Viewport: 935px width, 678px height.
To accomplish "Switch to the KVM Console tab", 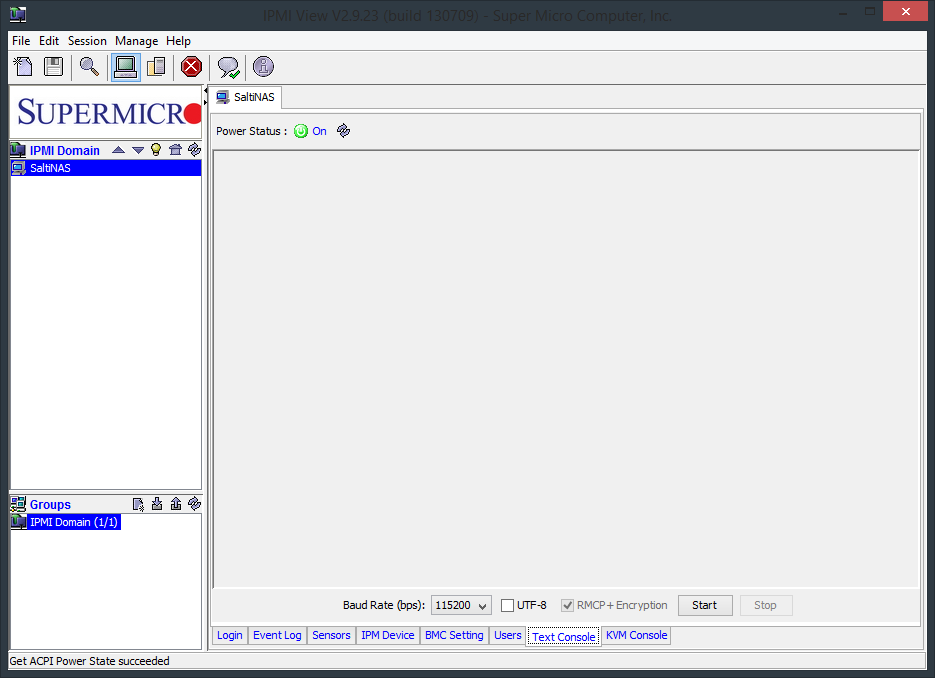I will [636, 635].
